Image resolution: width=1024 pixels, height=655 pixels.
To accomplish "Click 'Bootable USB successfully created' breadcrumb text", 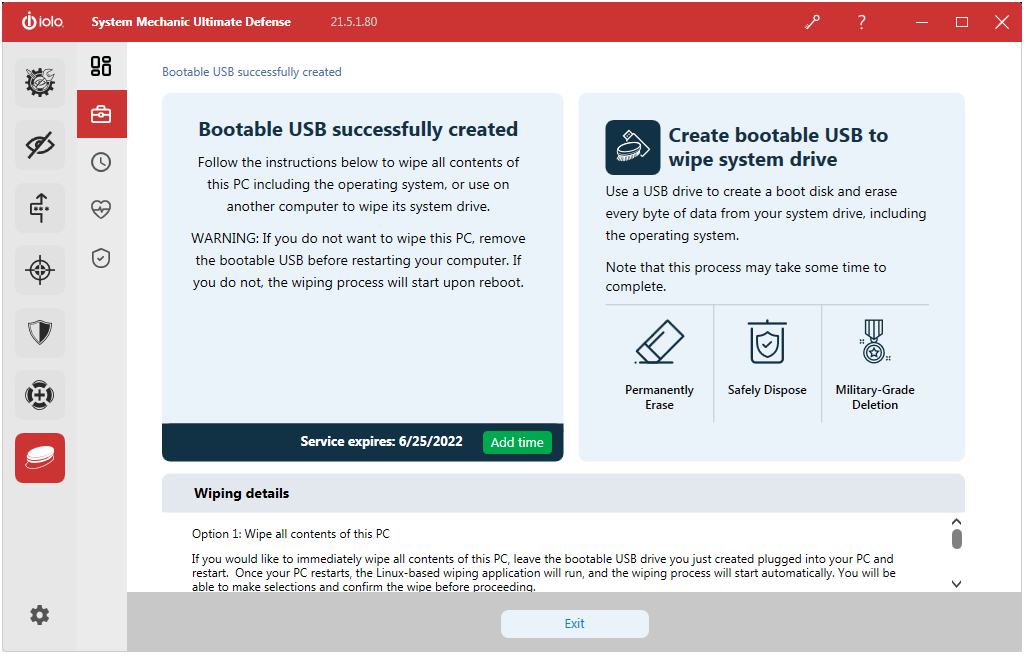I will 251,72.
